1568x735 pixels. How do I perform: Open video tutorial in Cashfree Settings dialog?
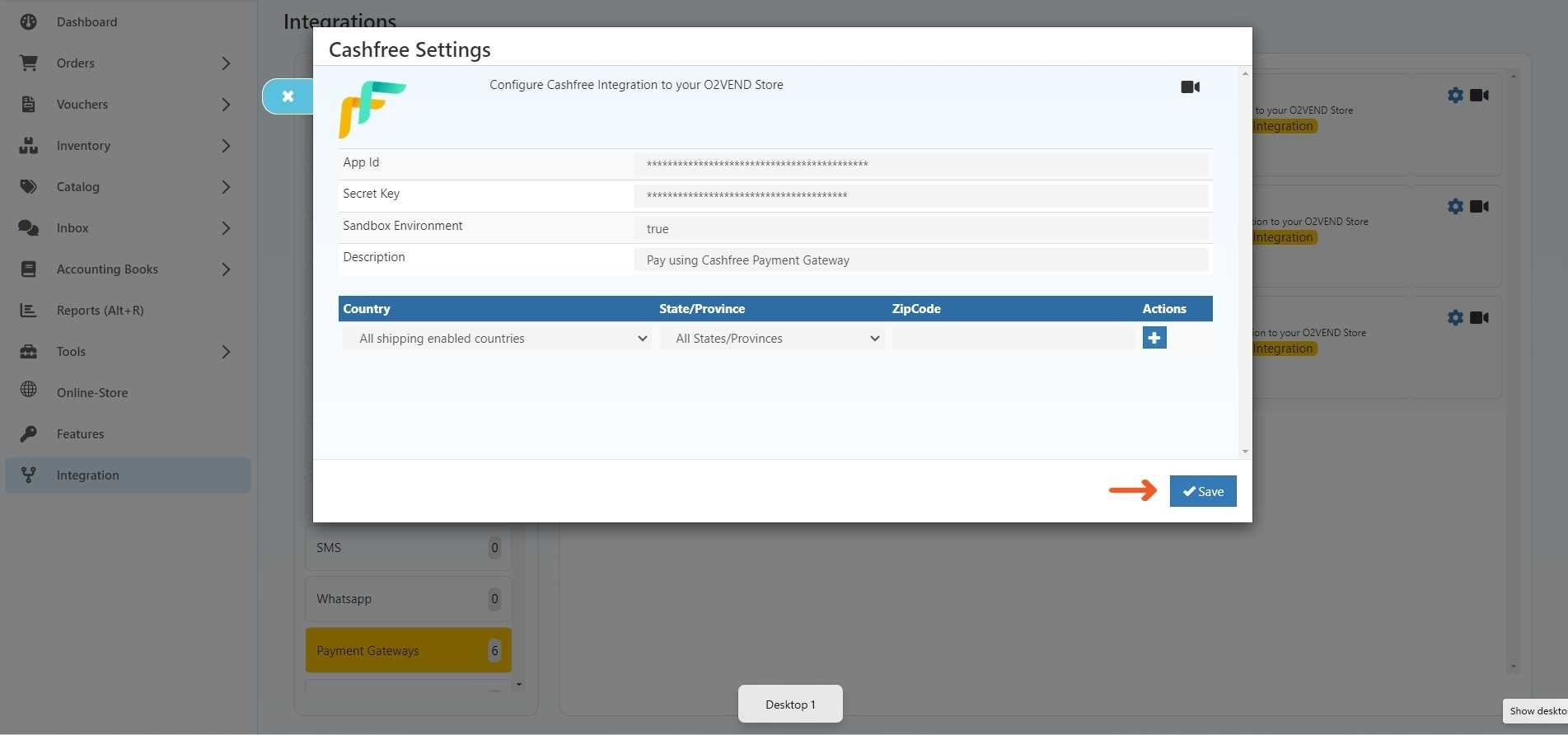tap(1190, 87)
